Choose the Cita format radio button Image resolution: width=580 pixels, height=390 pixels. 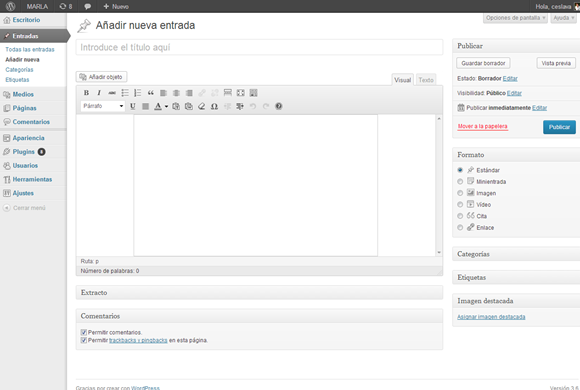pyautogui.click(x=460, y=216)
